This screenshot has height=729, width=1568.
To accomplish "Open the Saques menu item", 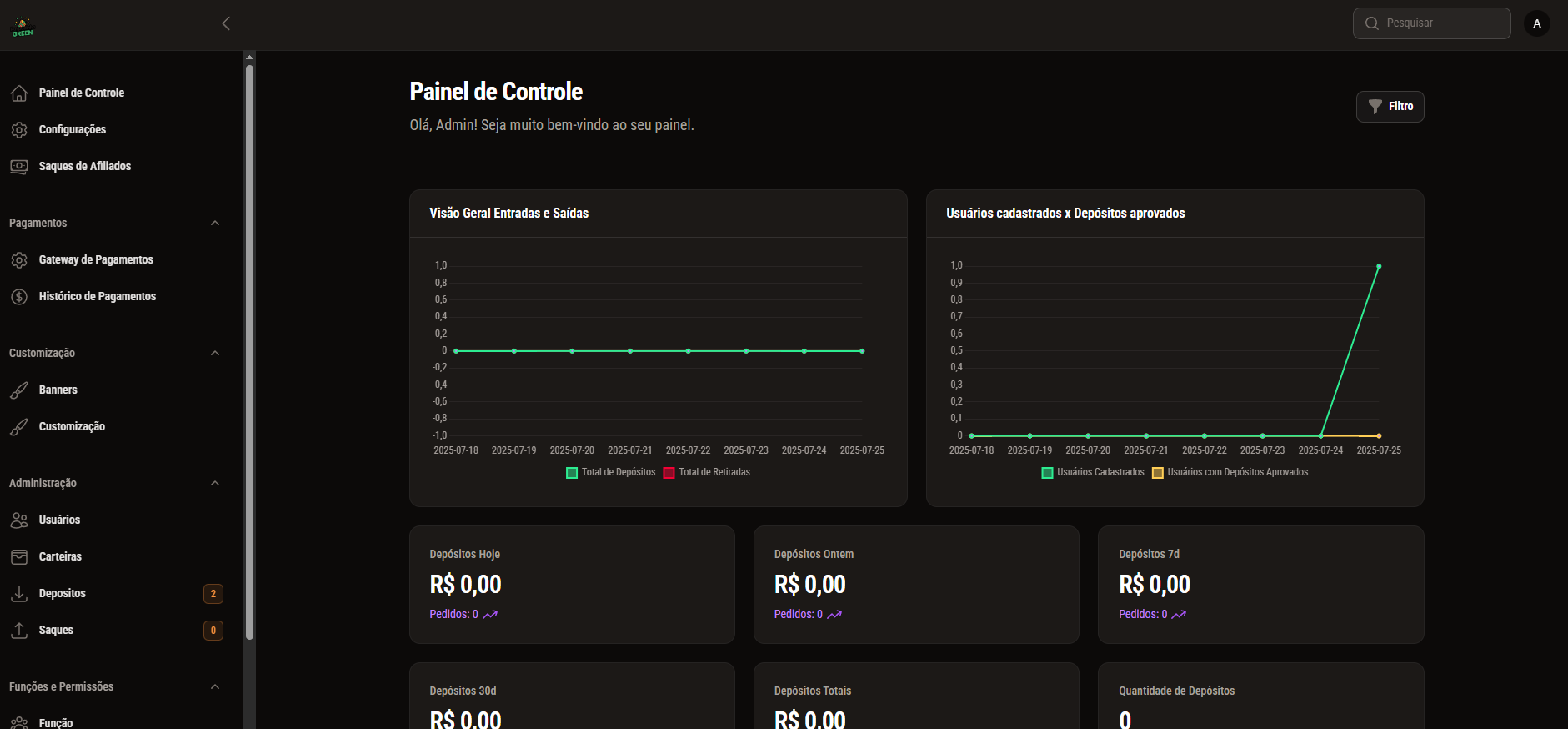I will 56,631.
